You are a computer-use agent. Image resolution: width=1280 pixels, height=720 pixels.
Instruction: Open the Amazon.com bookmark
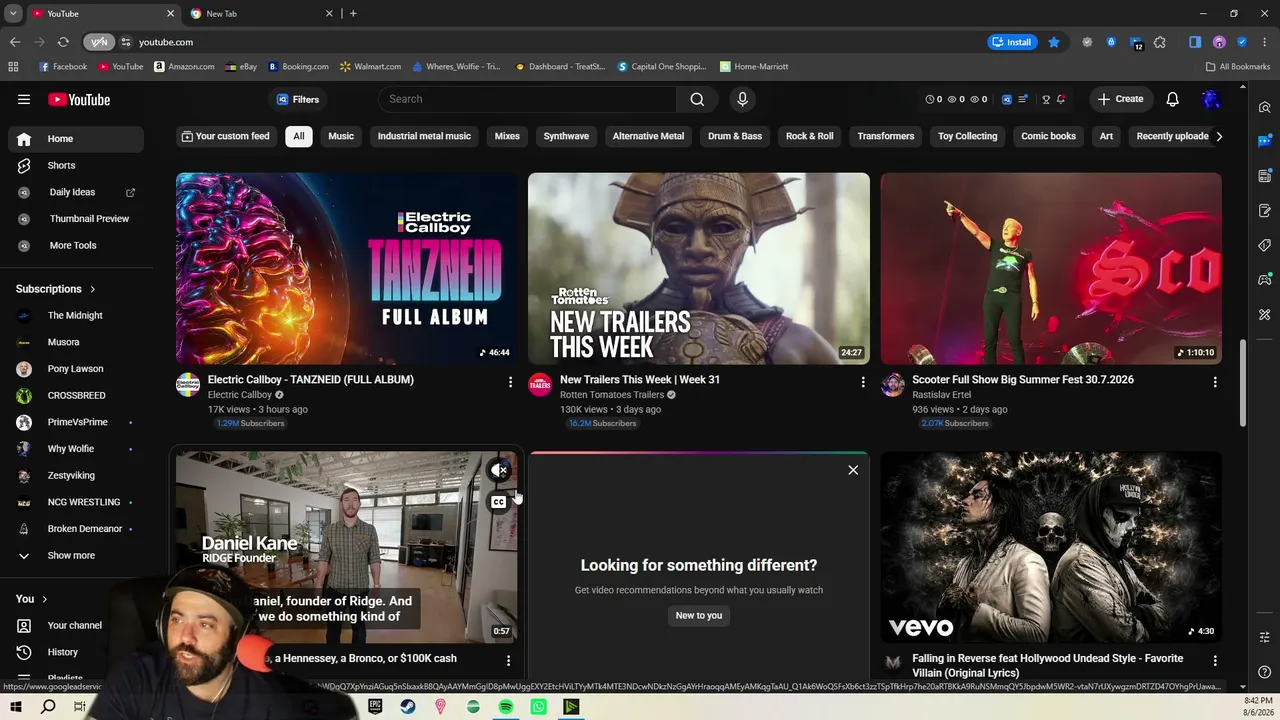[184, 67]
